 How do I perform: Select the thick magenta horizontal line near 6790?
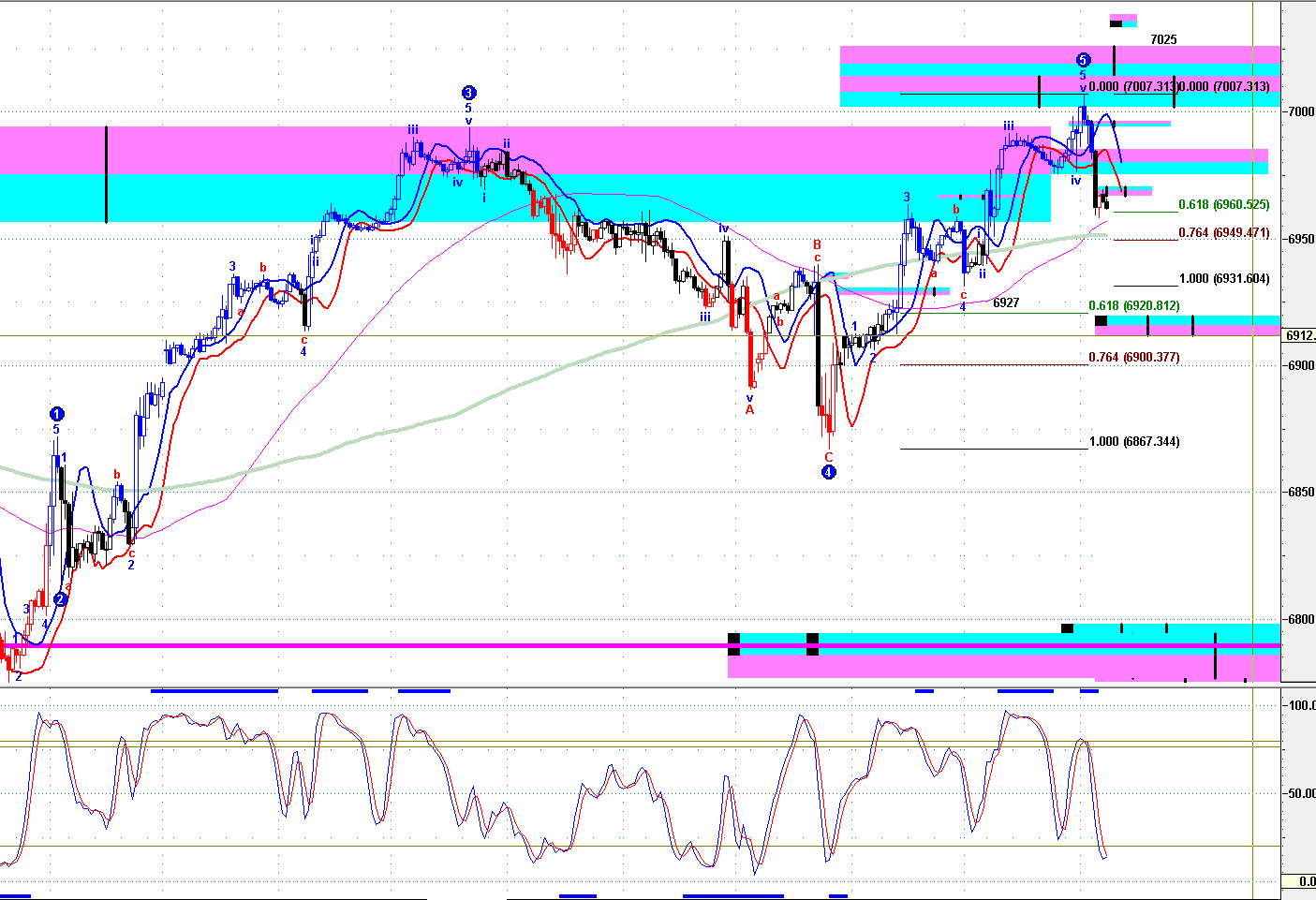point(375,645)
